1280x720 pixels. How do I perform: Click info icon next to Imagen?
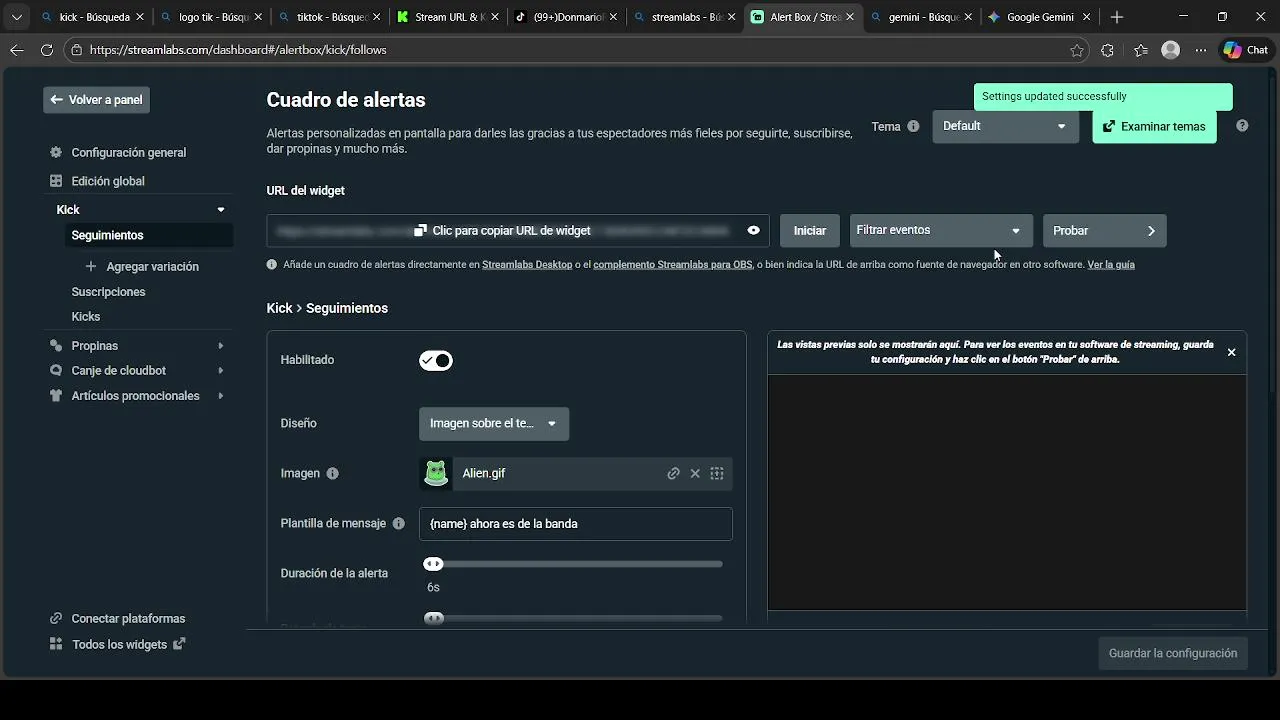333,474
